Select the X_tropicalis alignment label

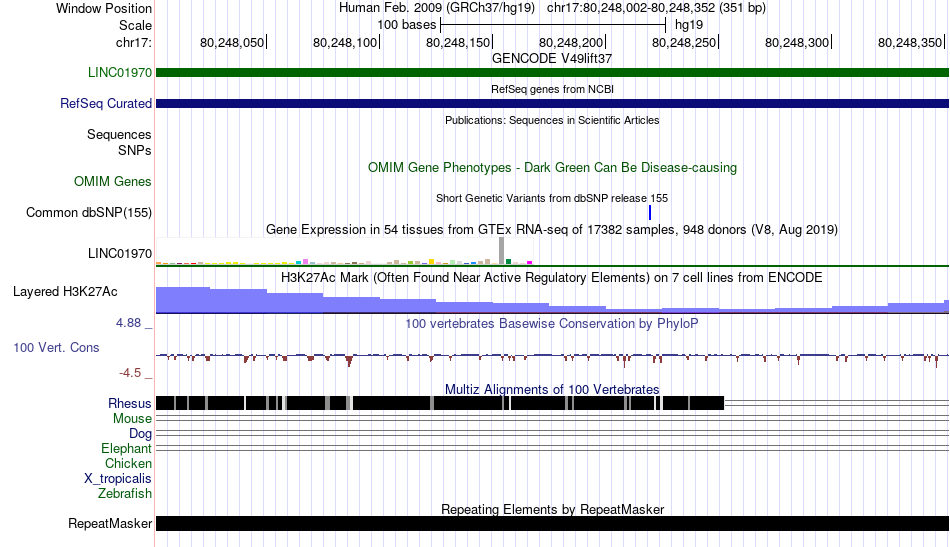click(118, 479)
